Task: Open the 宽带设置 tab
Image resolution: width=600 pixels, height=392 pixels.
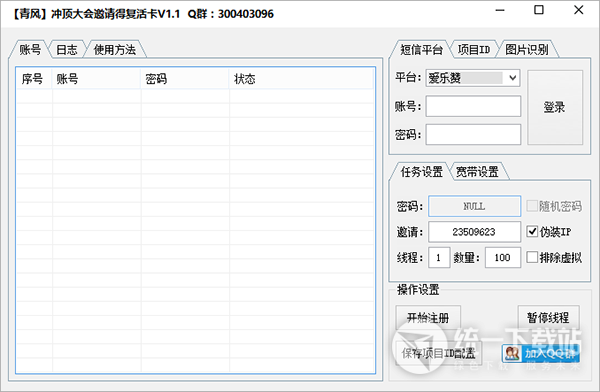Action: (x=477, y=172)
